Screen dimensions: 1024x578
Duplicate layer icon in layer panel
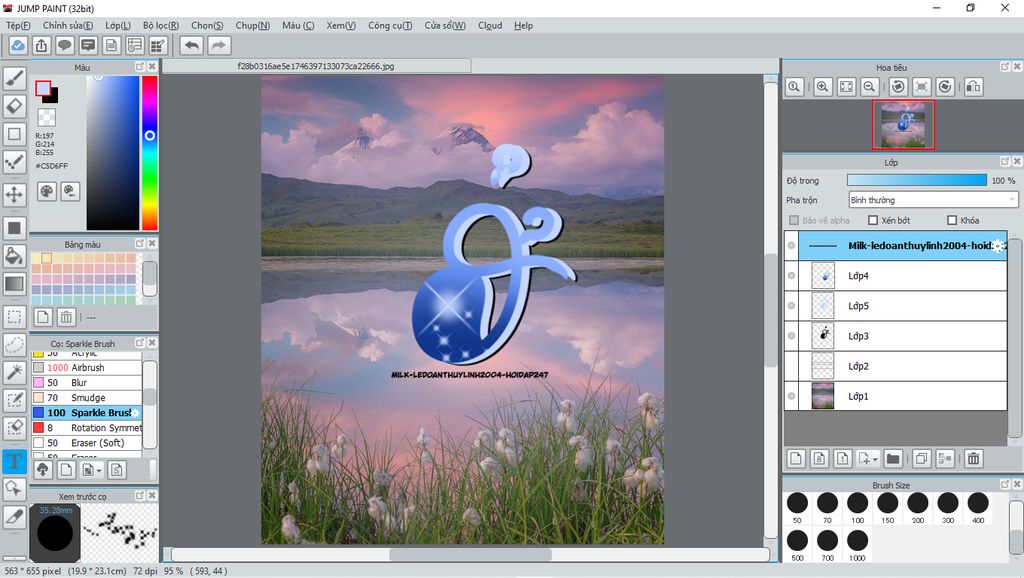[x=921, y=458]
